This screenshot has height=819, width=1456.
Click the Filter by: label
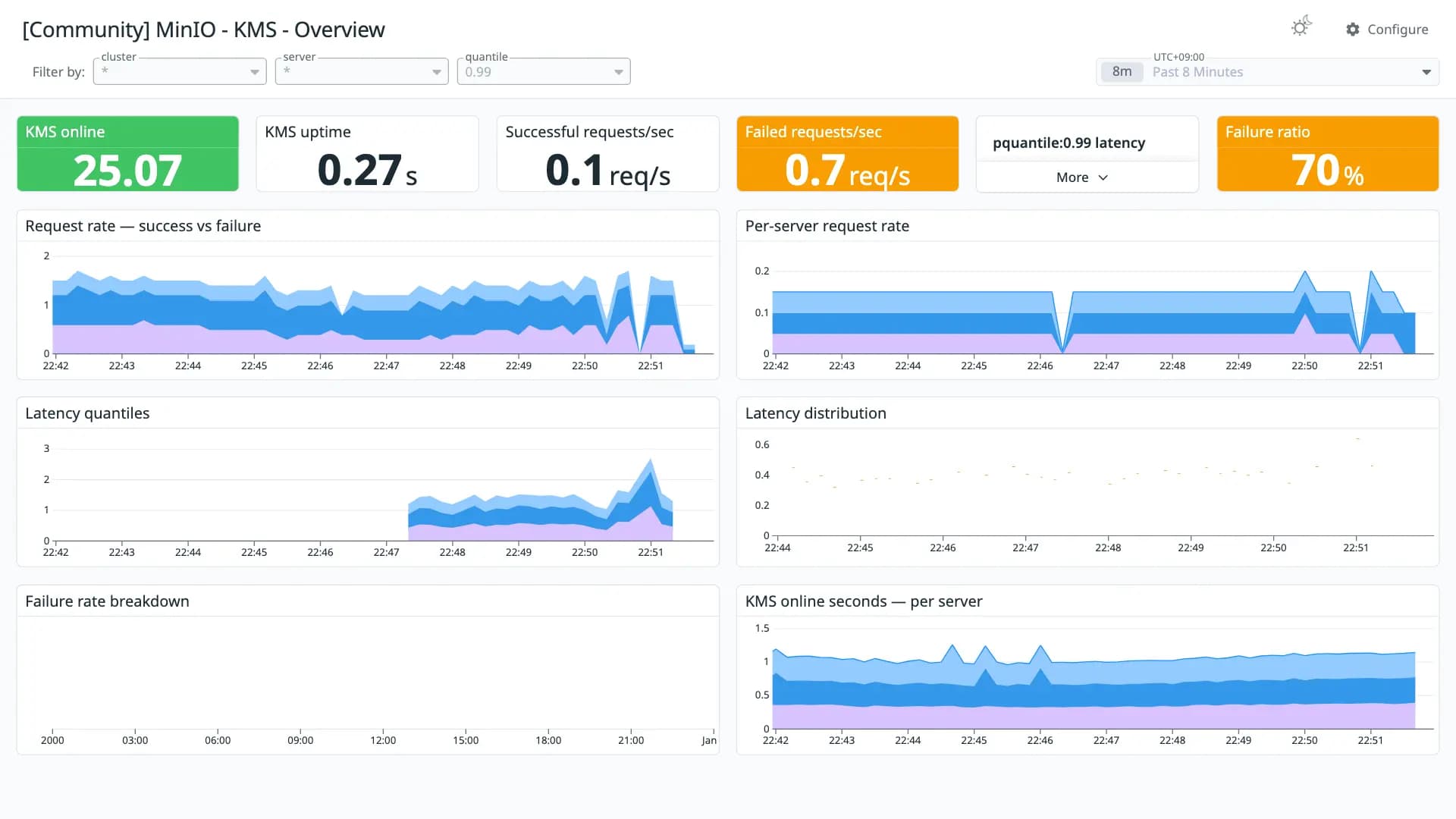tap(58, 72)
